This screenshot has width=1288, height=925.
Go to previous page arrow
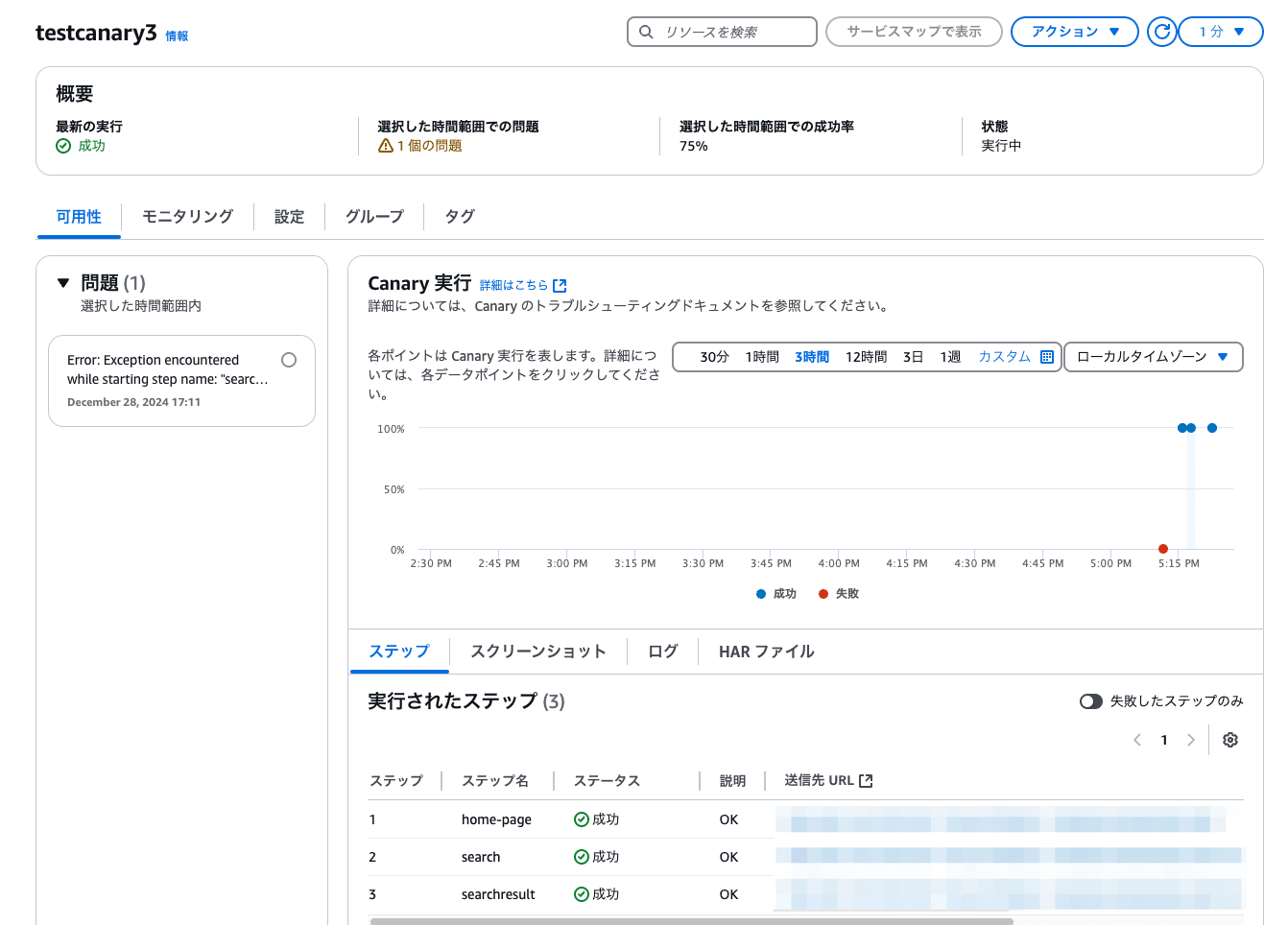click(1137, 740)
